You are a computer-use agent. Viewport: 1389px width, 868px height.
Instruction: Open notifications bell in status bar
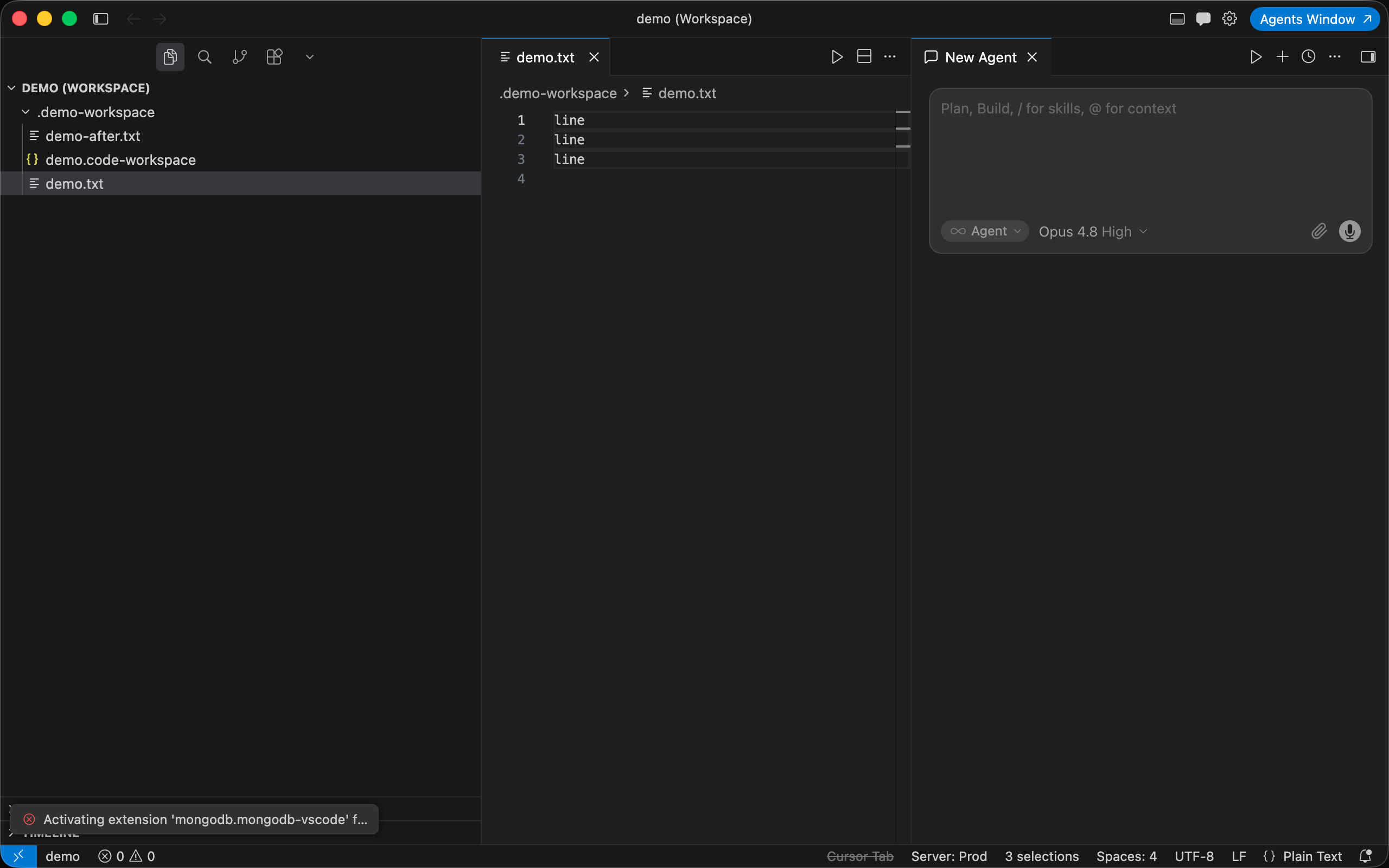click(1366, 856)
